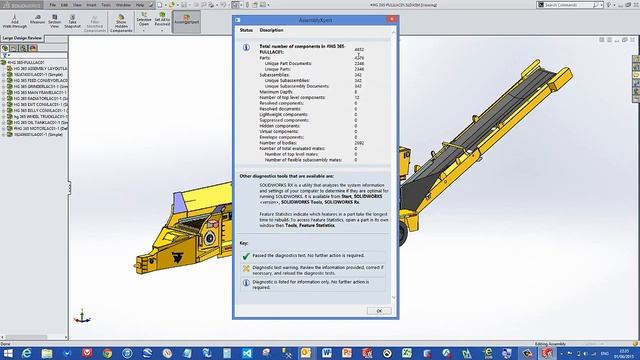
Task: Expand the HG 365 MAIN FRAME node
Action: [4, 93]
